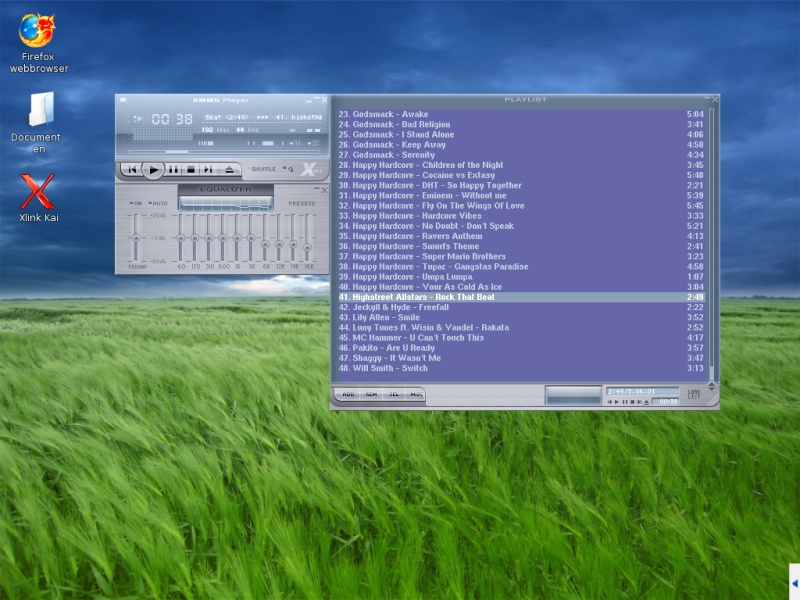Open the playlist MISC menu
Viewport: 800px width, 600px height.
click(x=416, y=394)
